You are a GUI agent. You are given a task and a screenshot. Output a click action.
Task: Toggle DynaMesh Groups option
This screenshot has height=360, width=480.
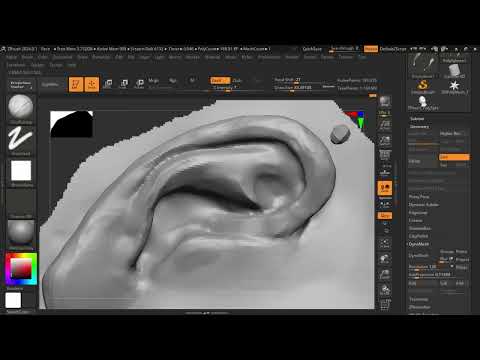[447, 252]
